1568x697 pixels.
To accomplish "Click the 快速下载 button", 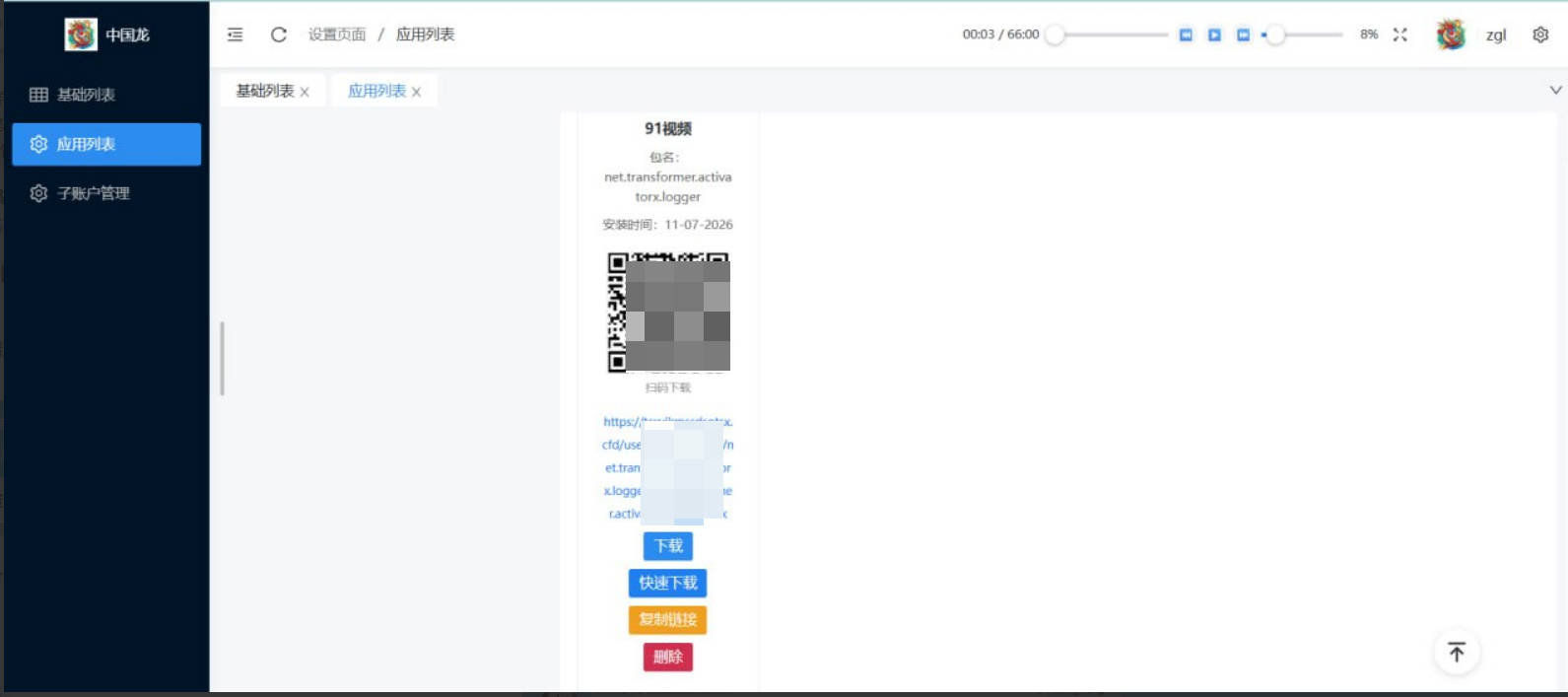I will click(x=668, y=583).
